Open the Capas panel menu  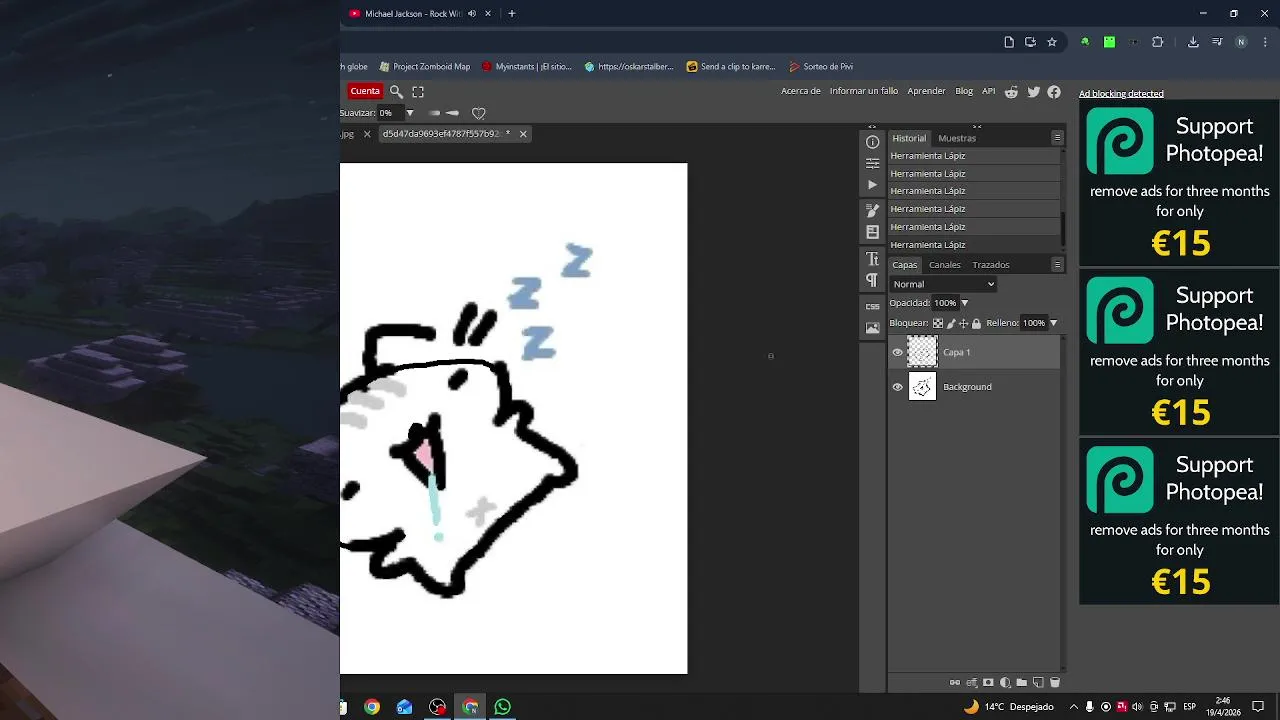pos(1057,265)
